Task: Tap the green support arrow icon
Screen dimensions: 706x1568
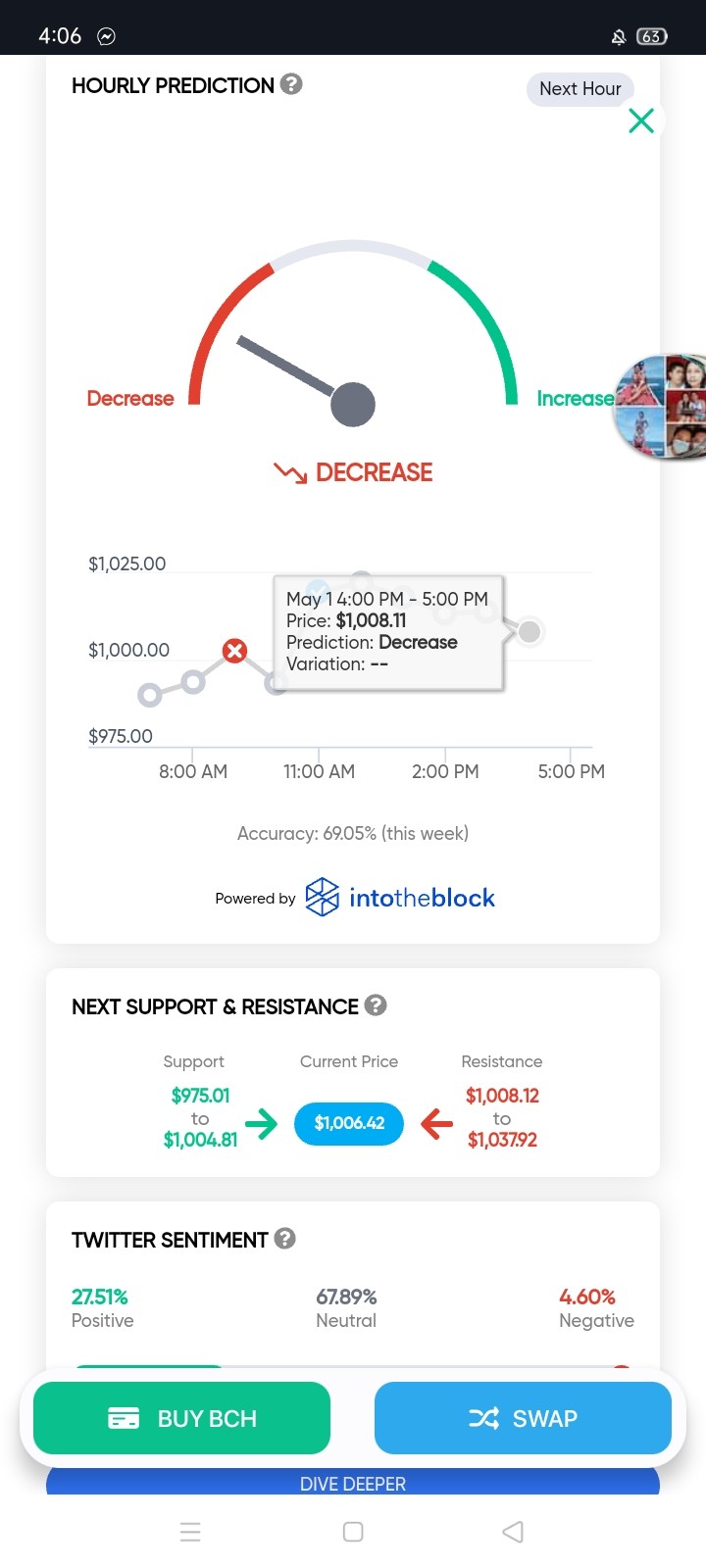Action: coord(262,1123)
